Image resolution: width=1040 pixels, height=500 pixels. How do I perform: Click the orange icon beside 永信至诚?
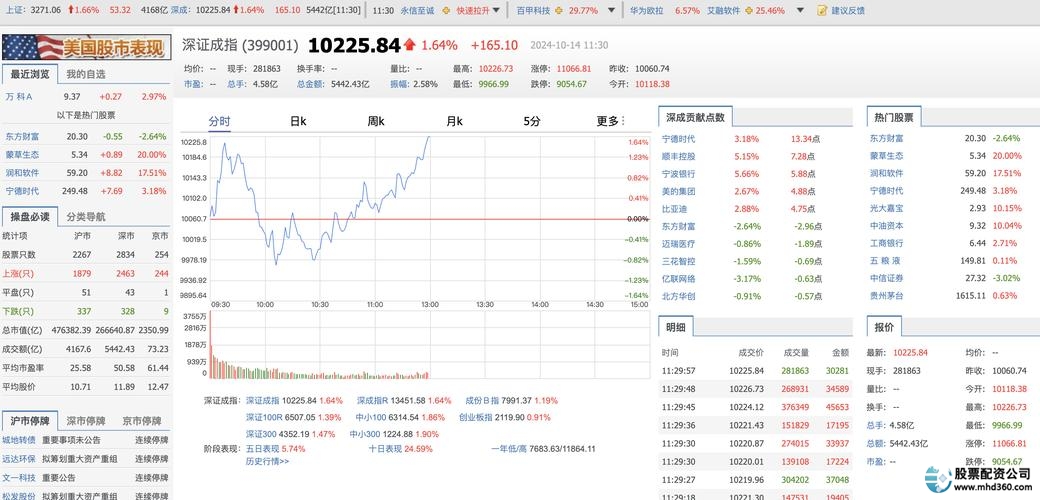click(x=444, y=11)
